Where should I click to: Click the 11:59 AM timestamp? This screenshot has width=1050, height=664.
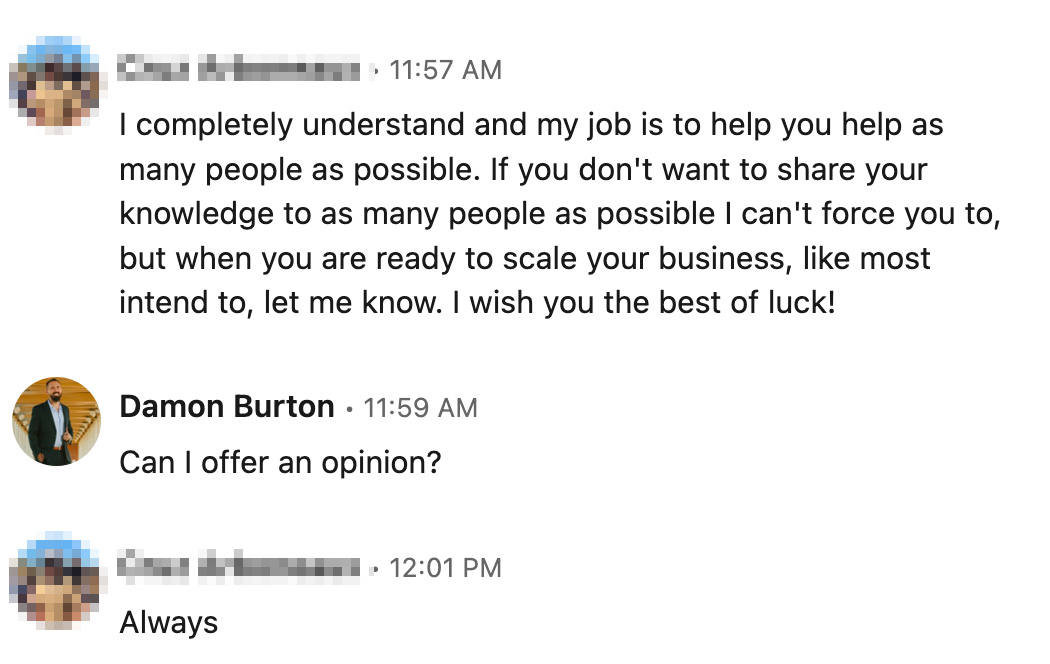[421, 408]
